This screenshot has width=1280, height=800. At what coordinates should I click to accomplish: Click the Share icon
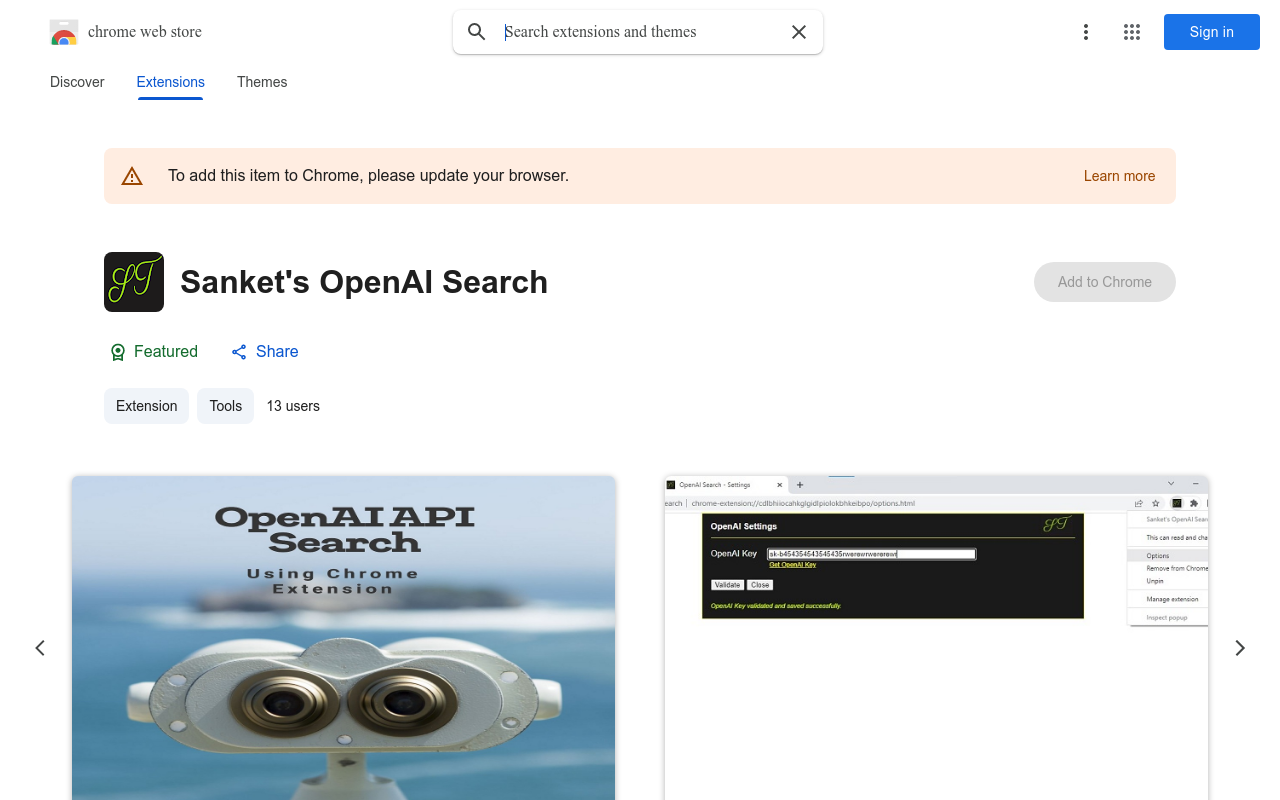tap(238, 352)
